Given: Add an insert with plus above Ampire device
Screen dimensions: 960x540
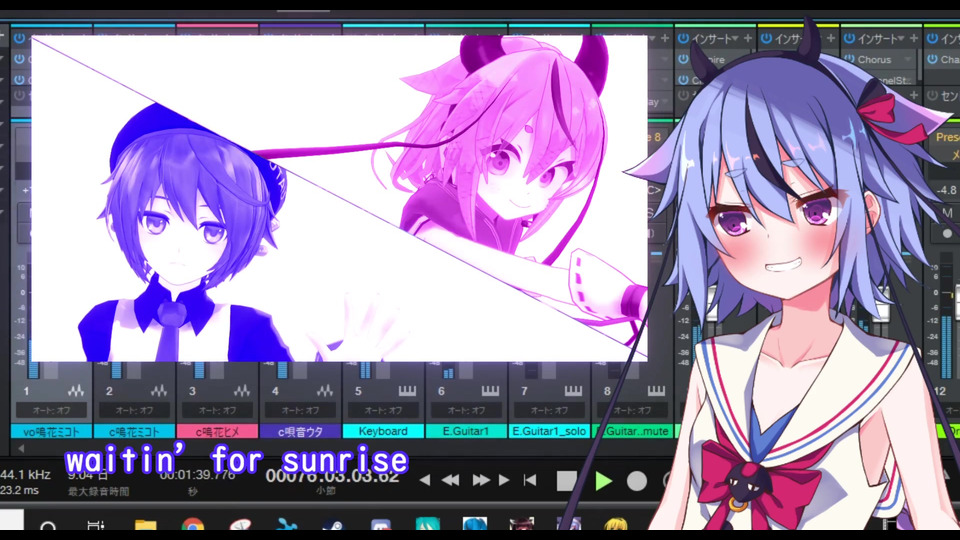Looking at the screenshot, I should click(748, 39).
